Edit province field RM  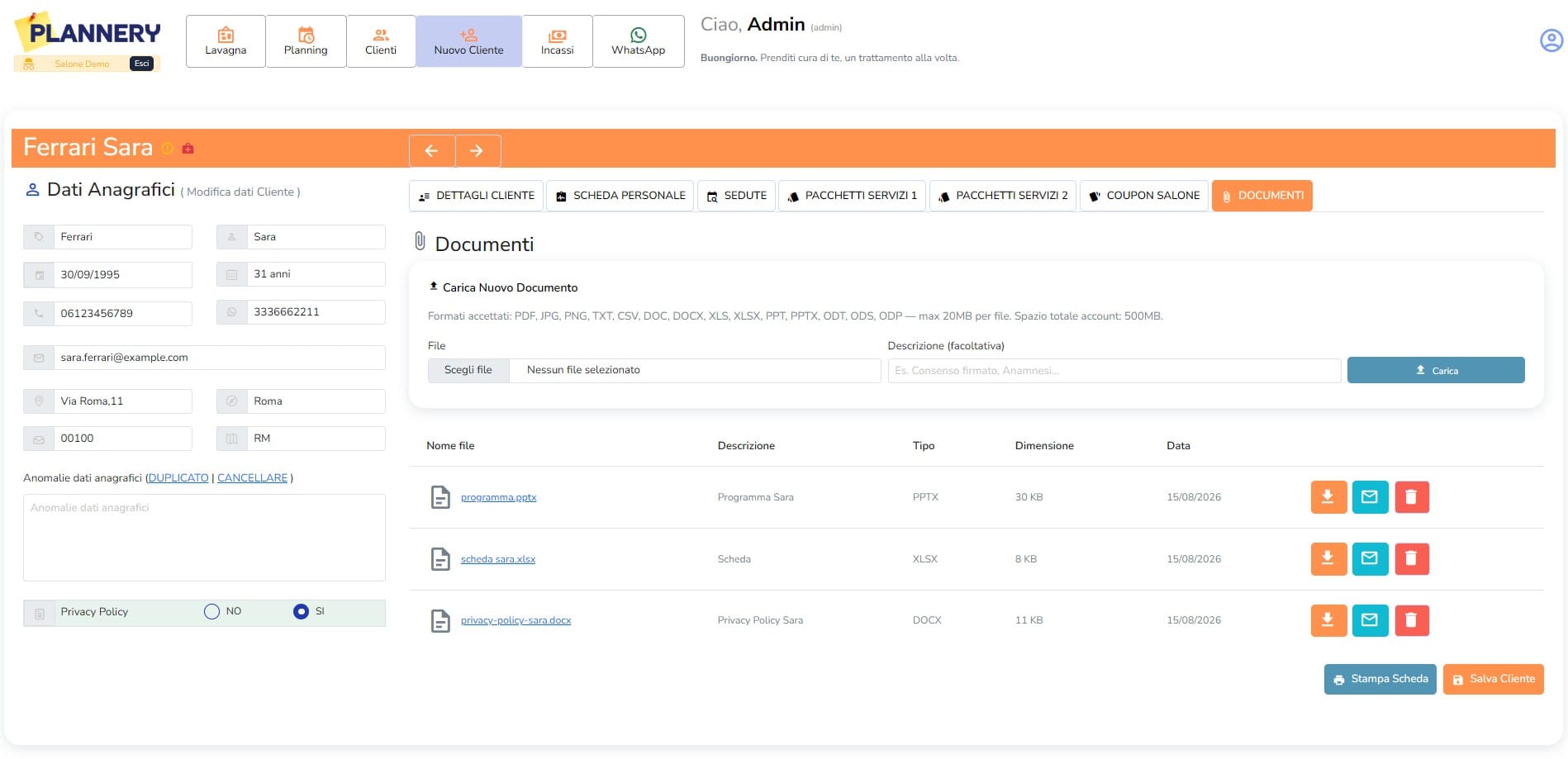[316, 439]
